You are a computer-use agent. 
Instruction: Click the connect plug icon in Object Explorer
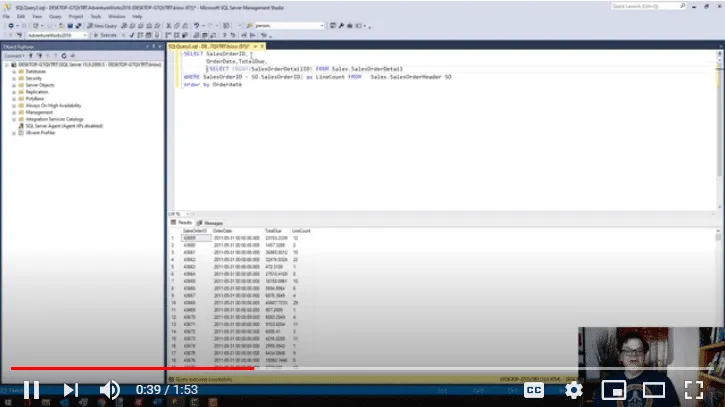tap(31, 56)
